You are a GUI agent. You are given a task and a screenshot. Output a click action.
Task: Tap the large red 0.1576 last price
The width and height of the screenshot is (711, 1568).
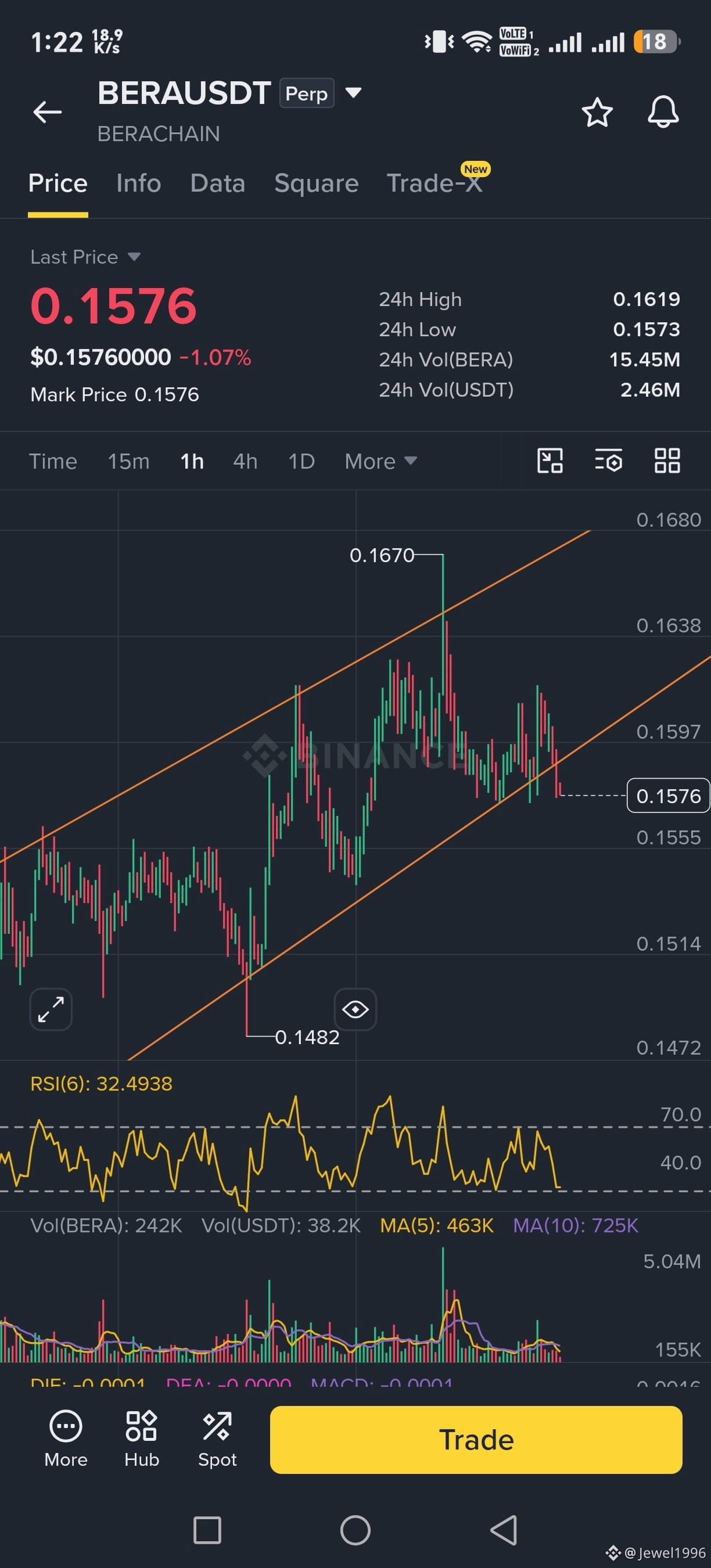[114, 305]
